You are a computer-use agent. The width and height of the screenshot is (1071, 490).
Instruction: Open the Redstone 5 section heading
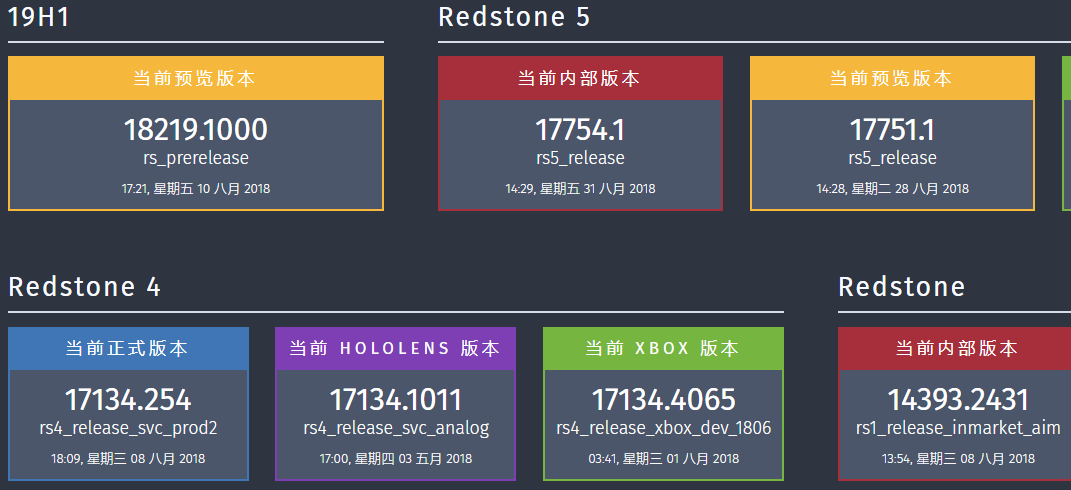(514, 18)
